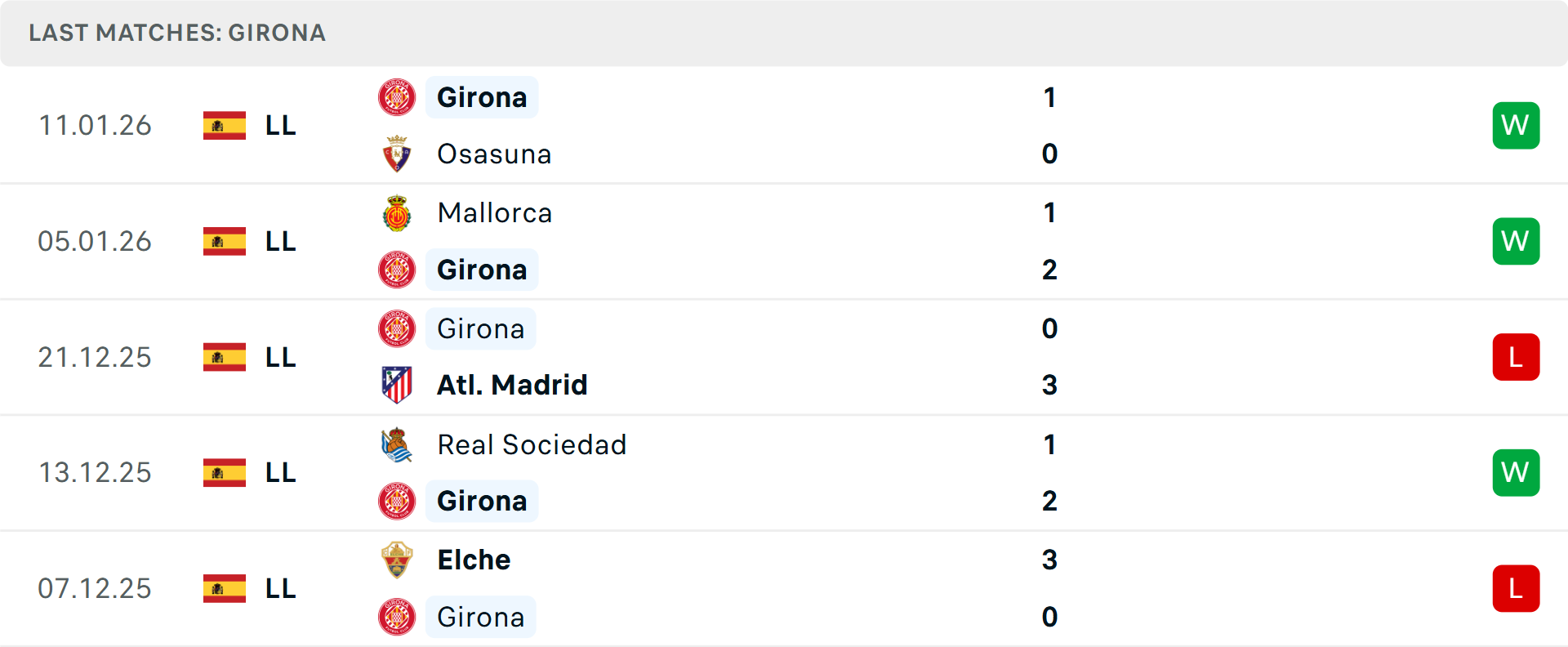Click the Atl. Madrid club crest
This screenshot has height=647, width=1568.
(x=397, y=385)
